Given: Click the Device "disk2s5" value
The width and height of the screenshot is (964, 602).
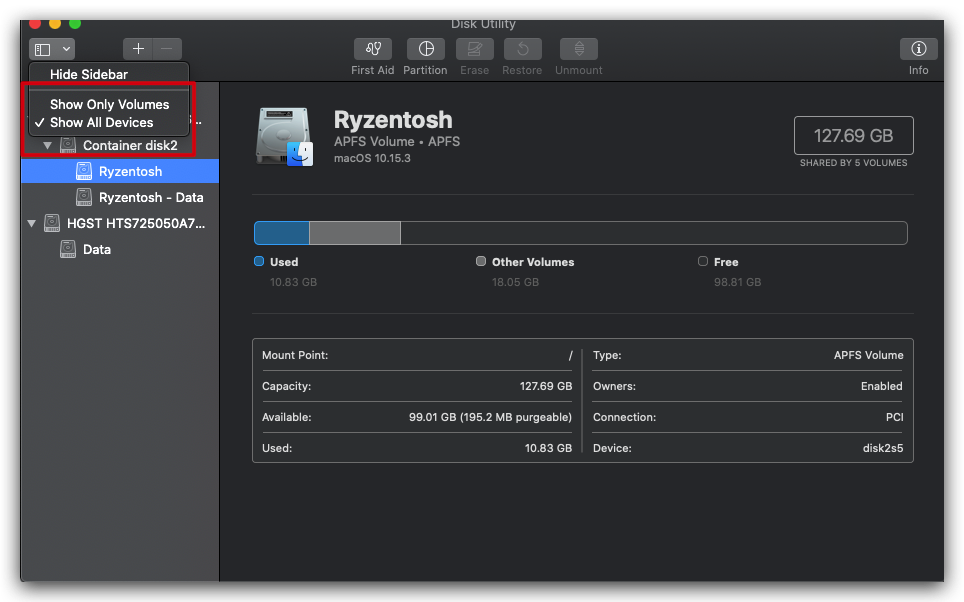Looking at the screenshot, I should click(x=883, y=448).
